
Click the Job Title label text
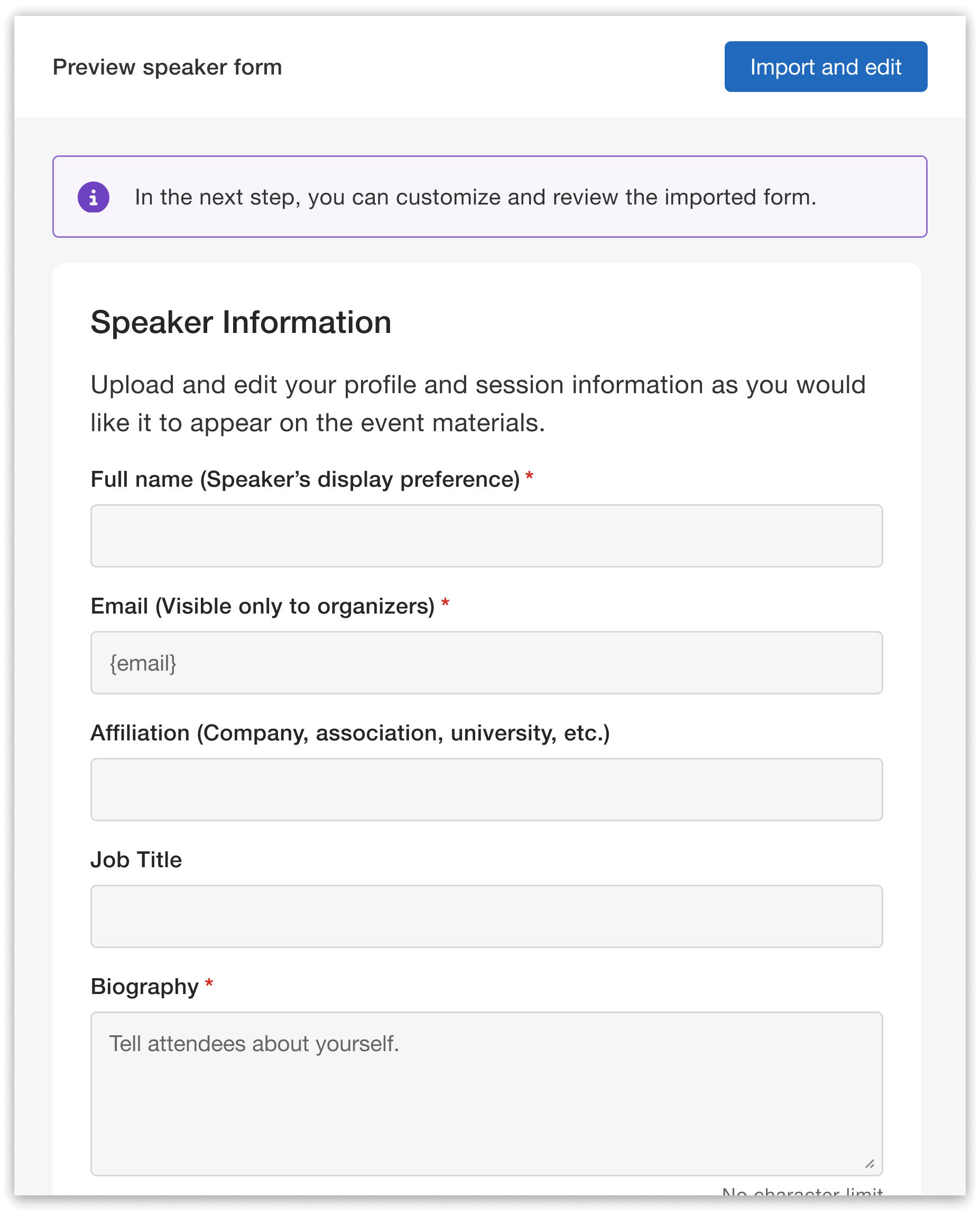(136, 859)
